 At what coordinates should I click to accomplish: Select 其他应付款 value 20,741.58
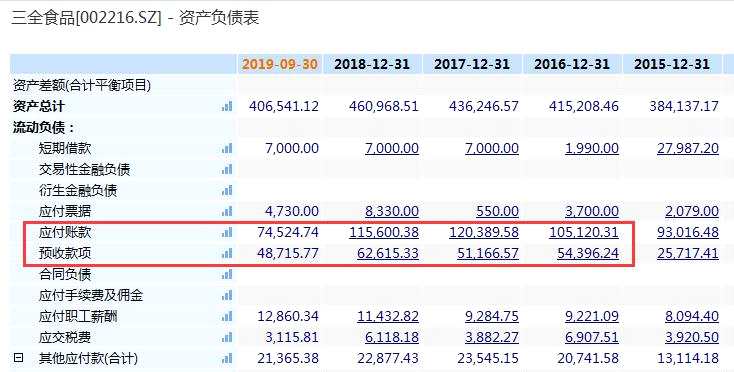click(x=587, y=359)
